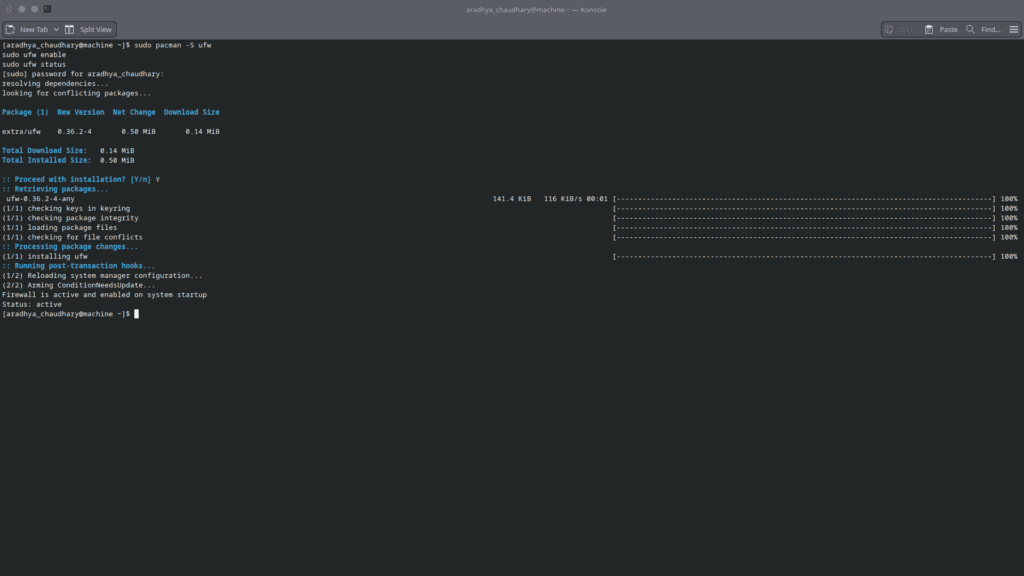Image resolution: width=1024 pixels, height=576 pixels.
Task: Click the 'extra/ufw' package name
Action: point(21,131)
